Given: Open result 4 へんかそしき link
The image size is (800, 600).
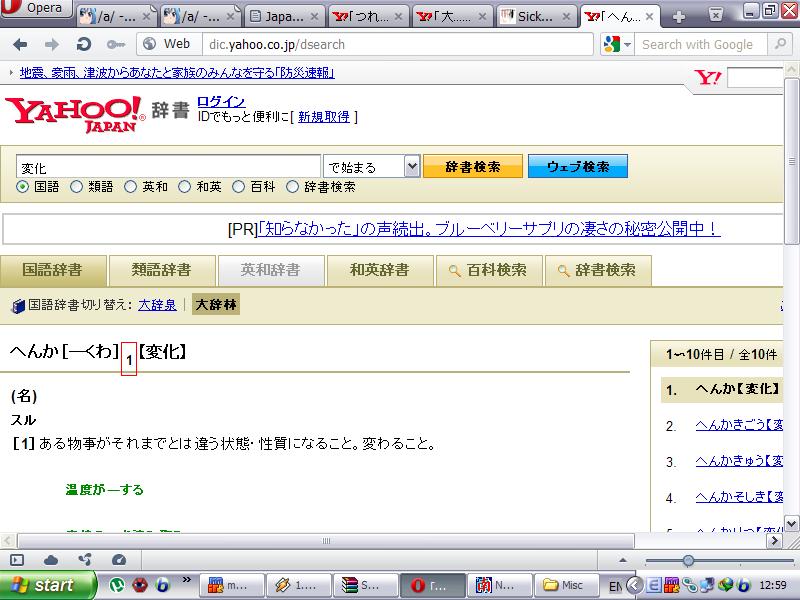Looking at the screenshot, I should pos(739,497).
